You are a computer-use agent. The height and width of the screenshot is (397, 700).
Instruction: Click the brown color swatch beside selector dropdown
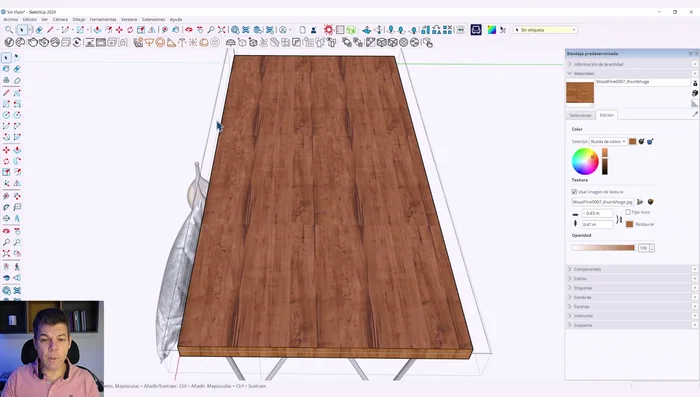click(633, 142)
